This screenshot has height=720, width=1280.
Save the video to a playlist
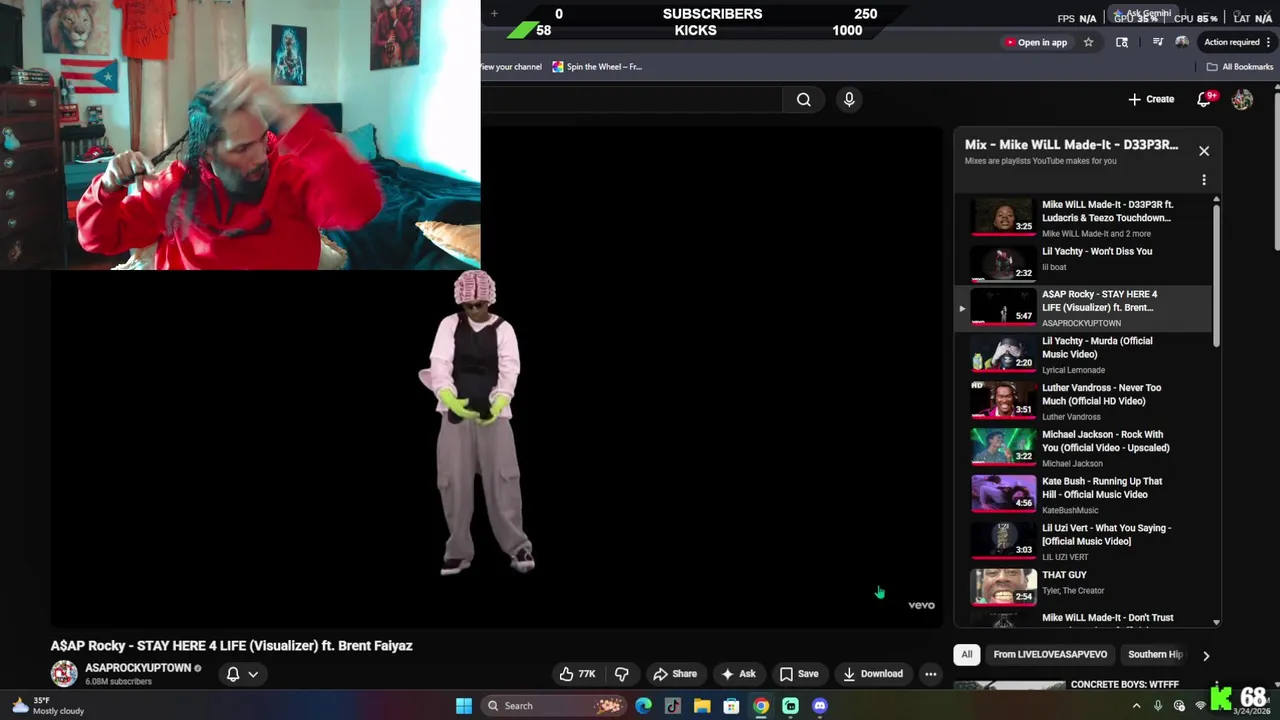(x=799, y=674)
